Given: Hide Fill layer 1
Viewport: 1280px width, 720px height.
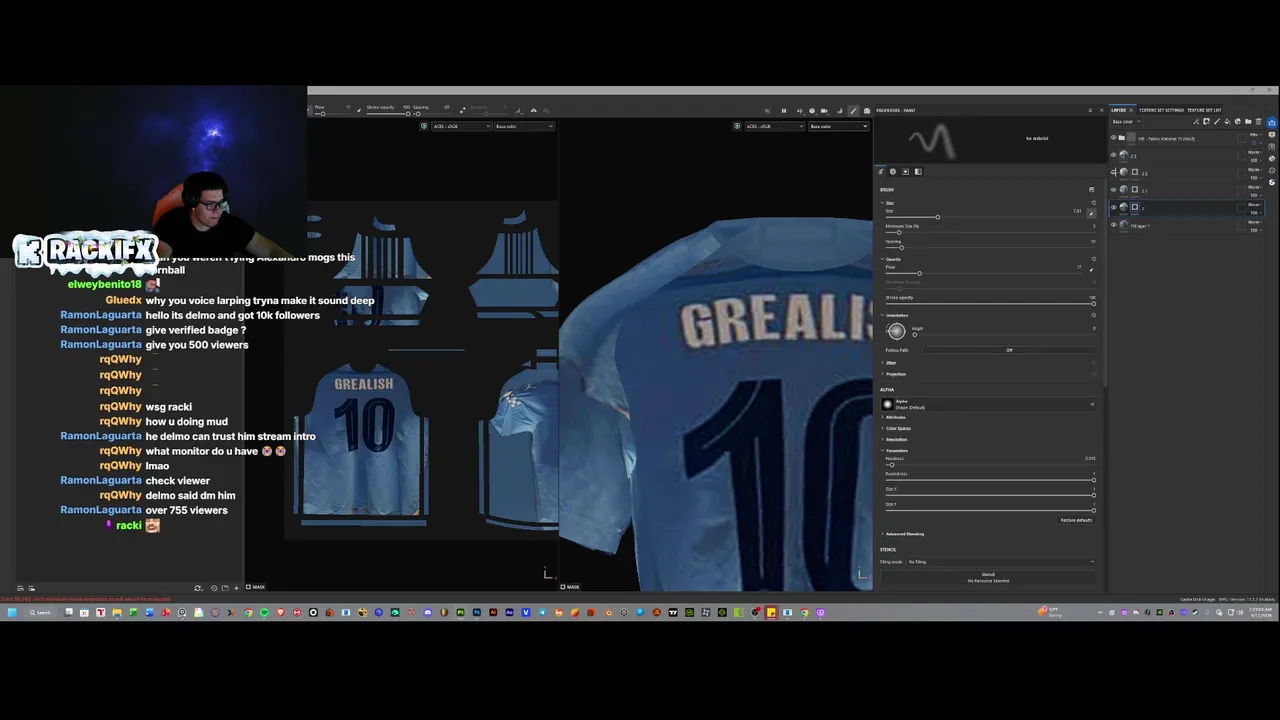Looking at the screenshot, I should [1113, 225].
